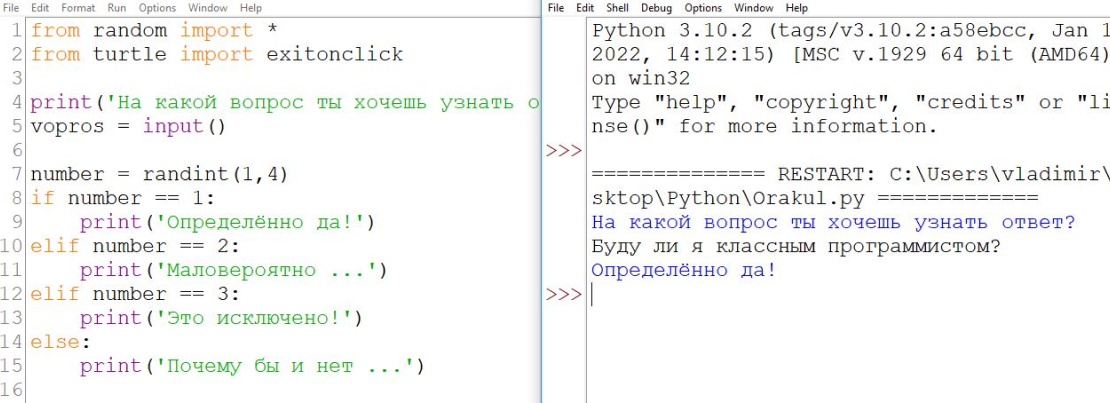1110x403 pixels.
Task: Open the Help menu in the editor window
Action: coord(250,8)
